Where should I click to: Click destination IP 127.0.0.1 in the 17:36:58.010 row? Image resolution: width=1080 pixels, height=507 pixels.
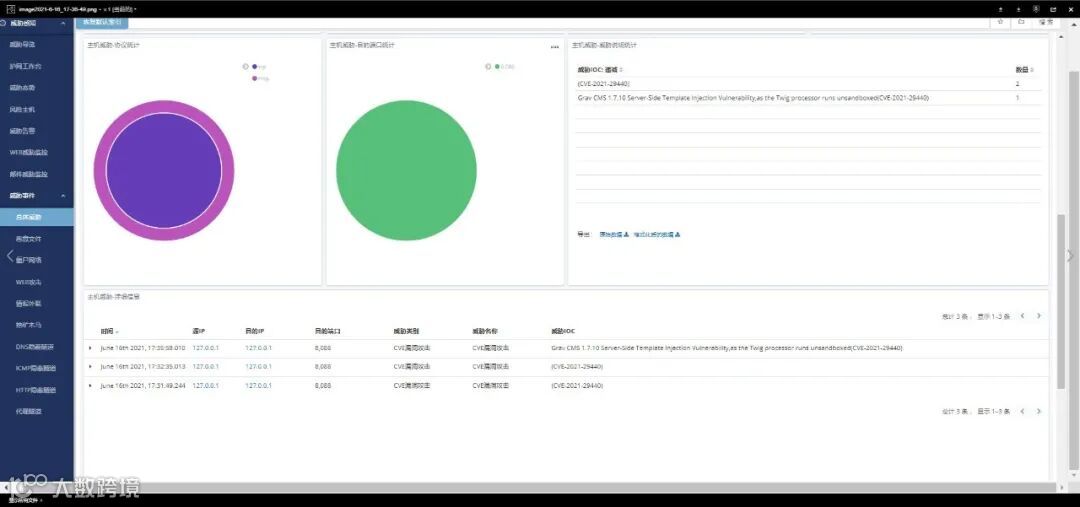[258, 348]
